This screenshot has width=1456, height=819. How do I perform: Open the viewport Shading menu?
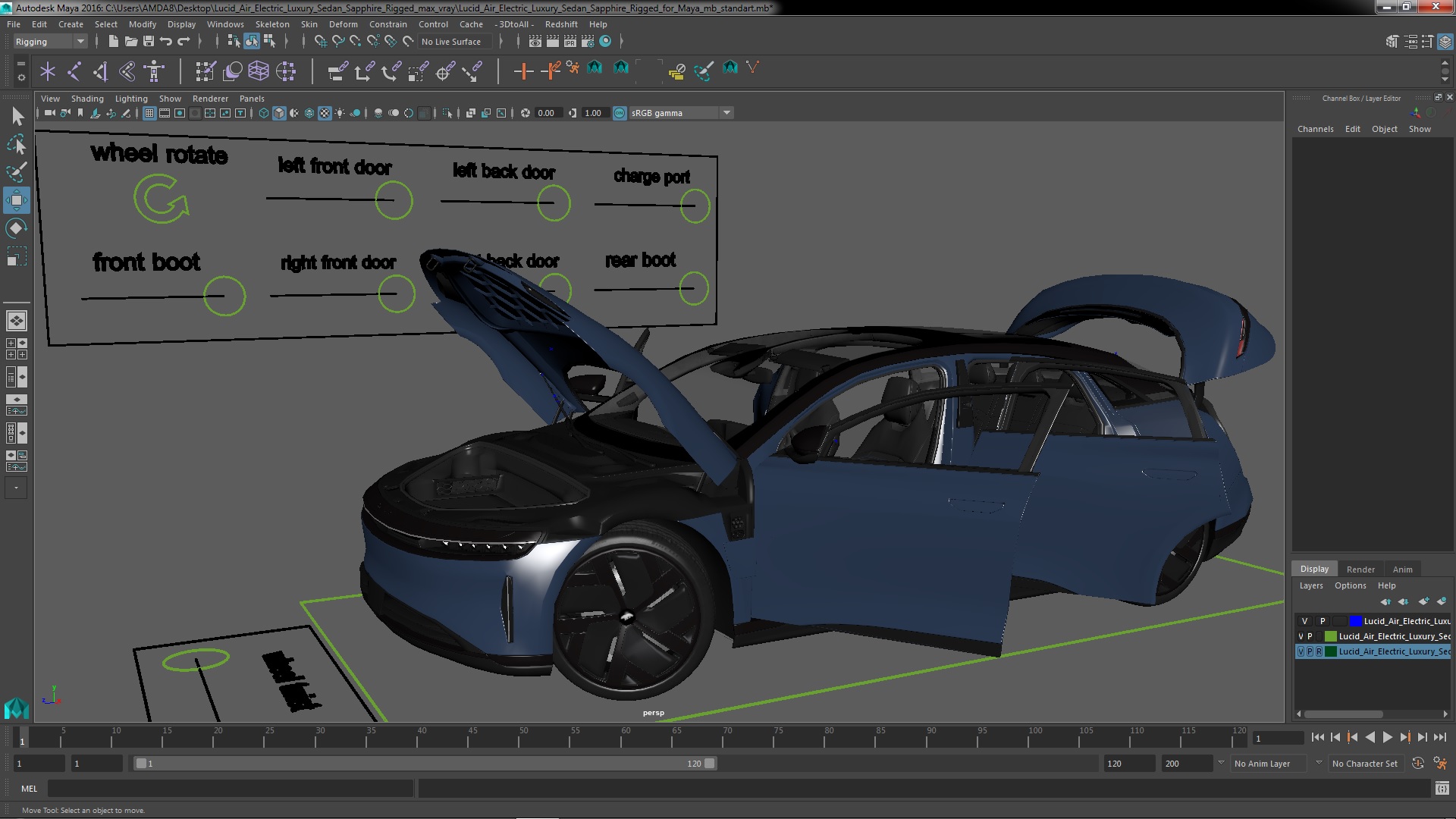(x=87, y=99)
